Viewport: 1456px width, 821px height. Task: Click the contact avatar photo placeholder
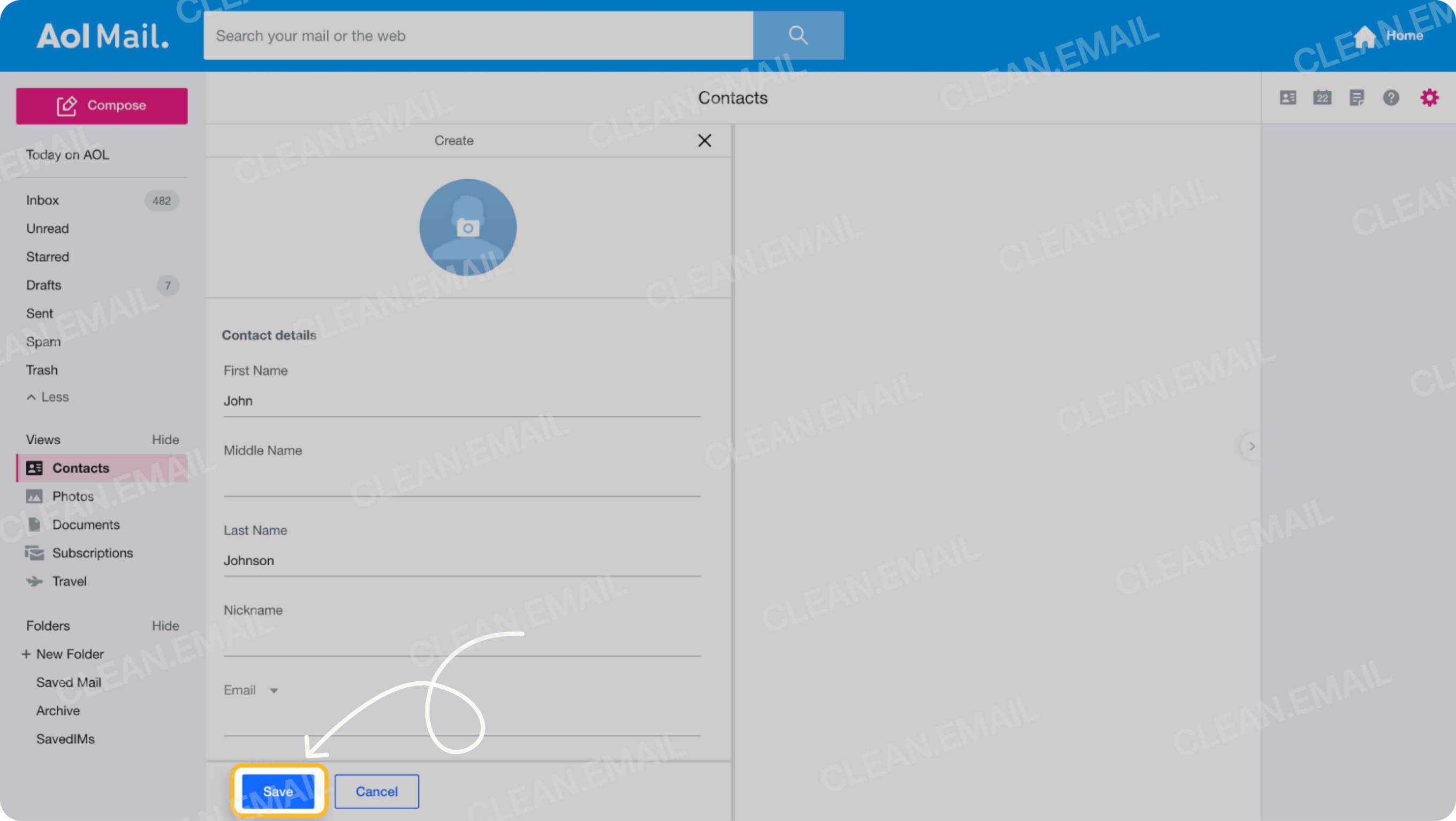[x=467, y=227]
